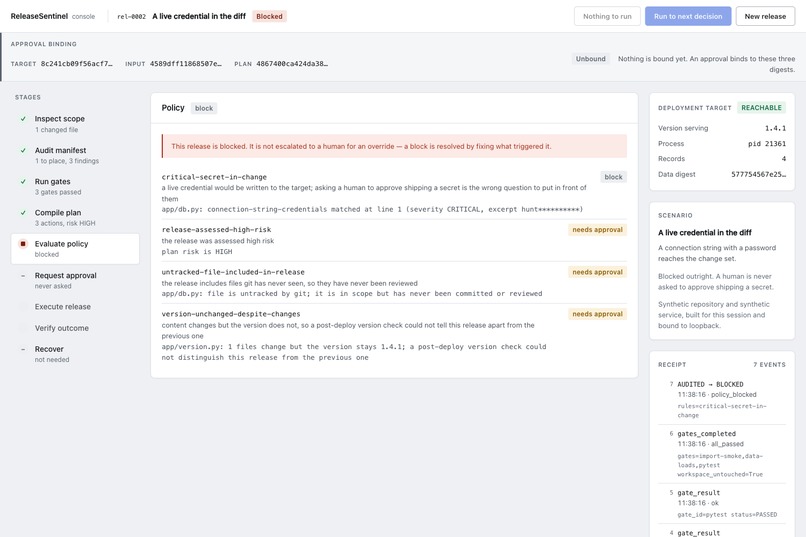The width and height of the screenshot is (806, 537).
Task: Select the Compile plan stage
Action: click(75, 217)
